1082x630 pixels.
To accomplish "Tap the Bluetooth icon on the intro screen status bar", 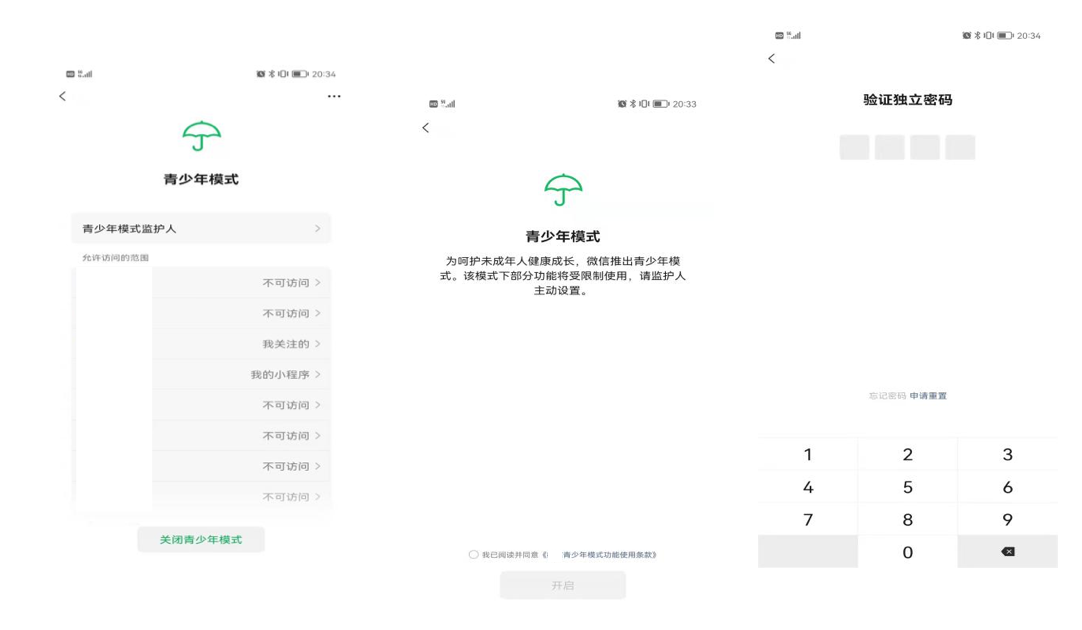I will click(x=633, y=104).
